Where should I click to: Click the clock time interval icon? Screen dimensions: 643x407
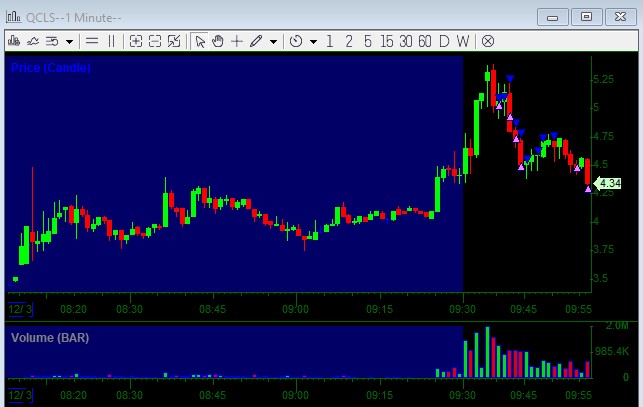tap(296, 41)
